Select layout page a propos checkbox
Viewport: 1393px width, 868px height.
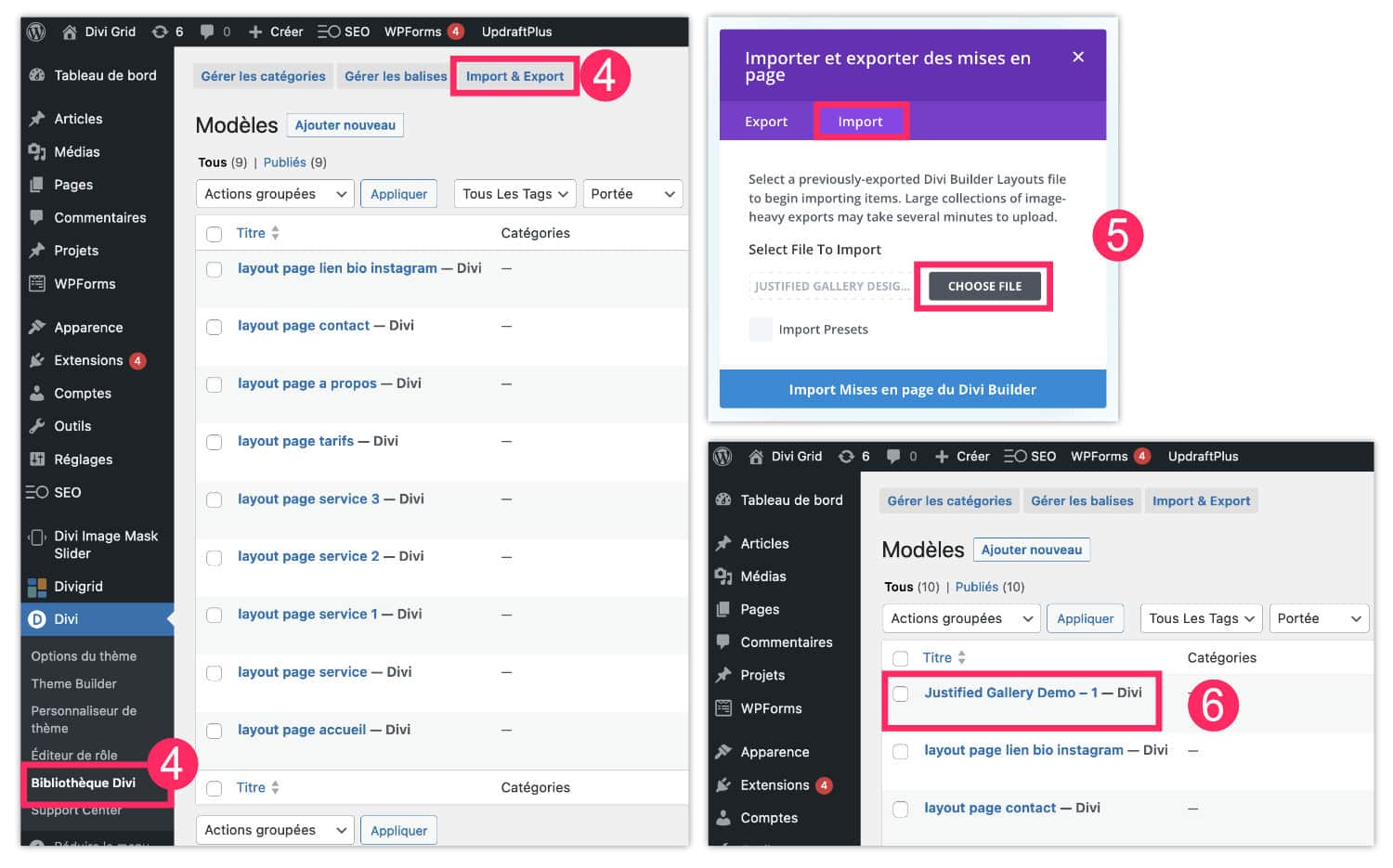click(x=215, y=384)
